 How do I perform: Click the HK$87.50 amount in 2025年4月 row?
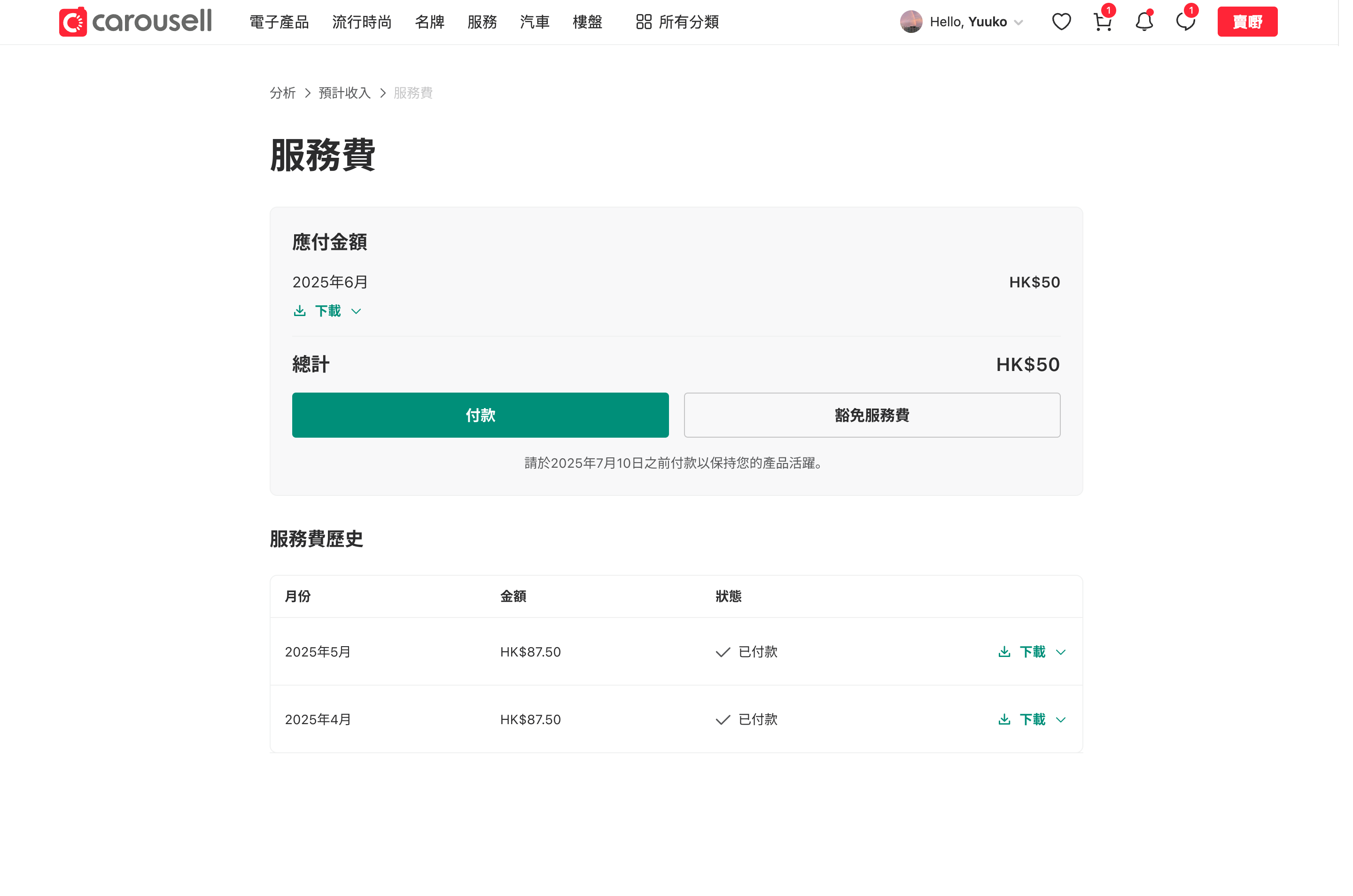(x=530, y=719)
